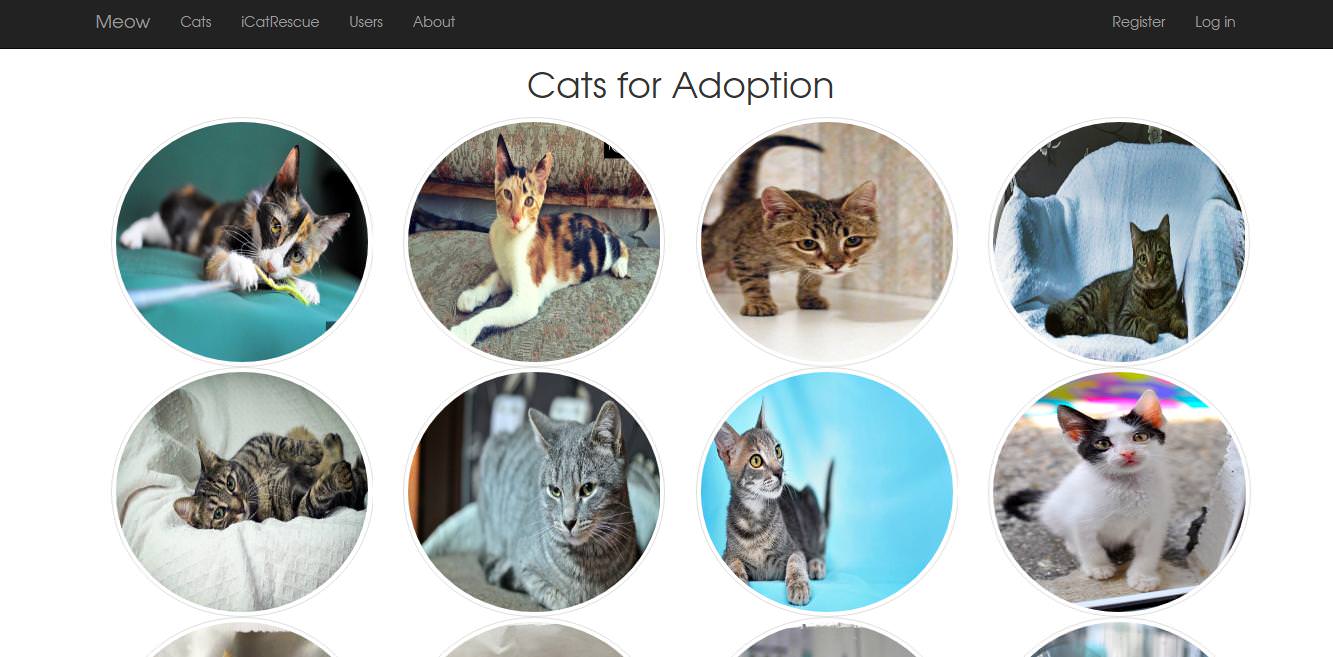Select the gray cat close-up photo
Screen dimensions: 1333x657
pyautogui.click(x=534, y=492)
